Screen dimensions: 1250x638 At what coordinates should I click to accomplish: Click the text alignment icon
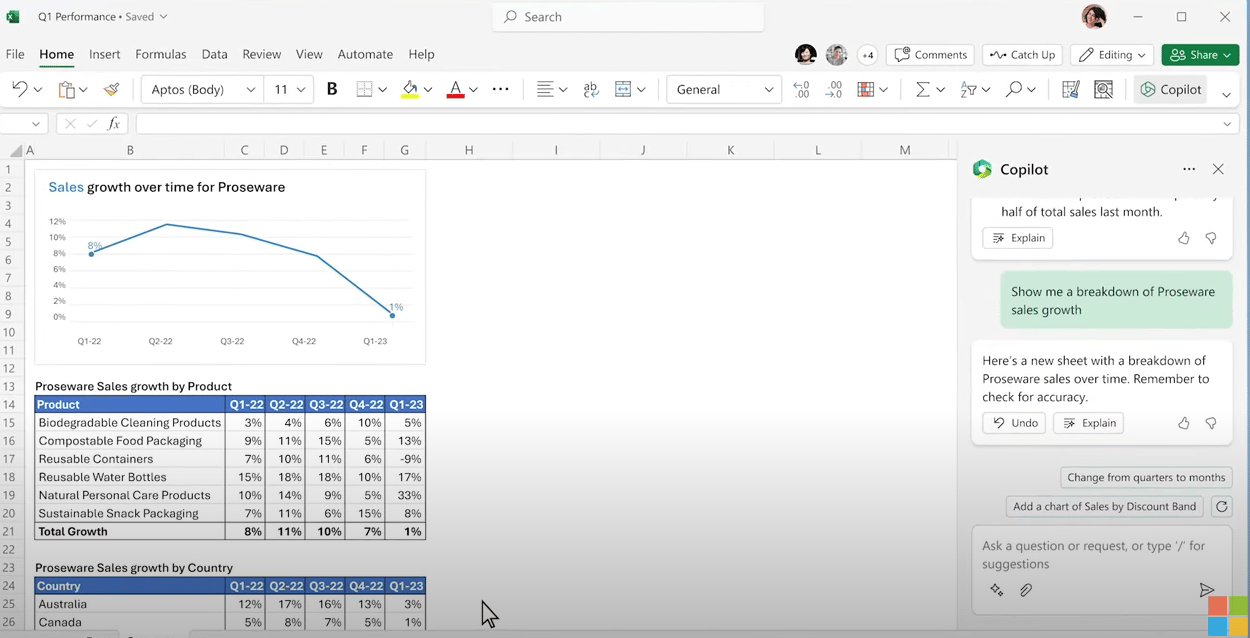pyautogui.click(x=545, y=89)
